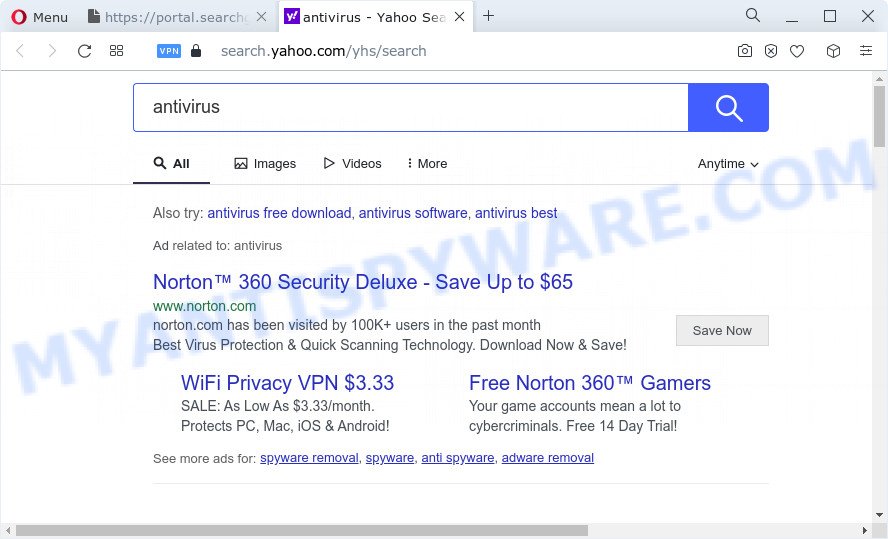This screenshot has height=539, width=888.
Task: Click horizontal scrollbar right arrow
Action: (865, 531)
